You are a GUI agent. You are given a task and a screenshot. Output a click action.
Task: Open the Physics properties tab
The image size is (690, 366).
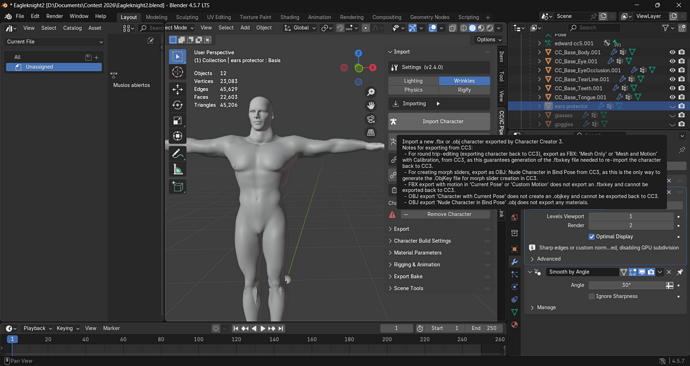(514, 287)
